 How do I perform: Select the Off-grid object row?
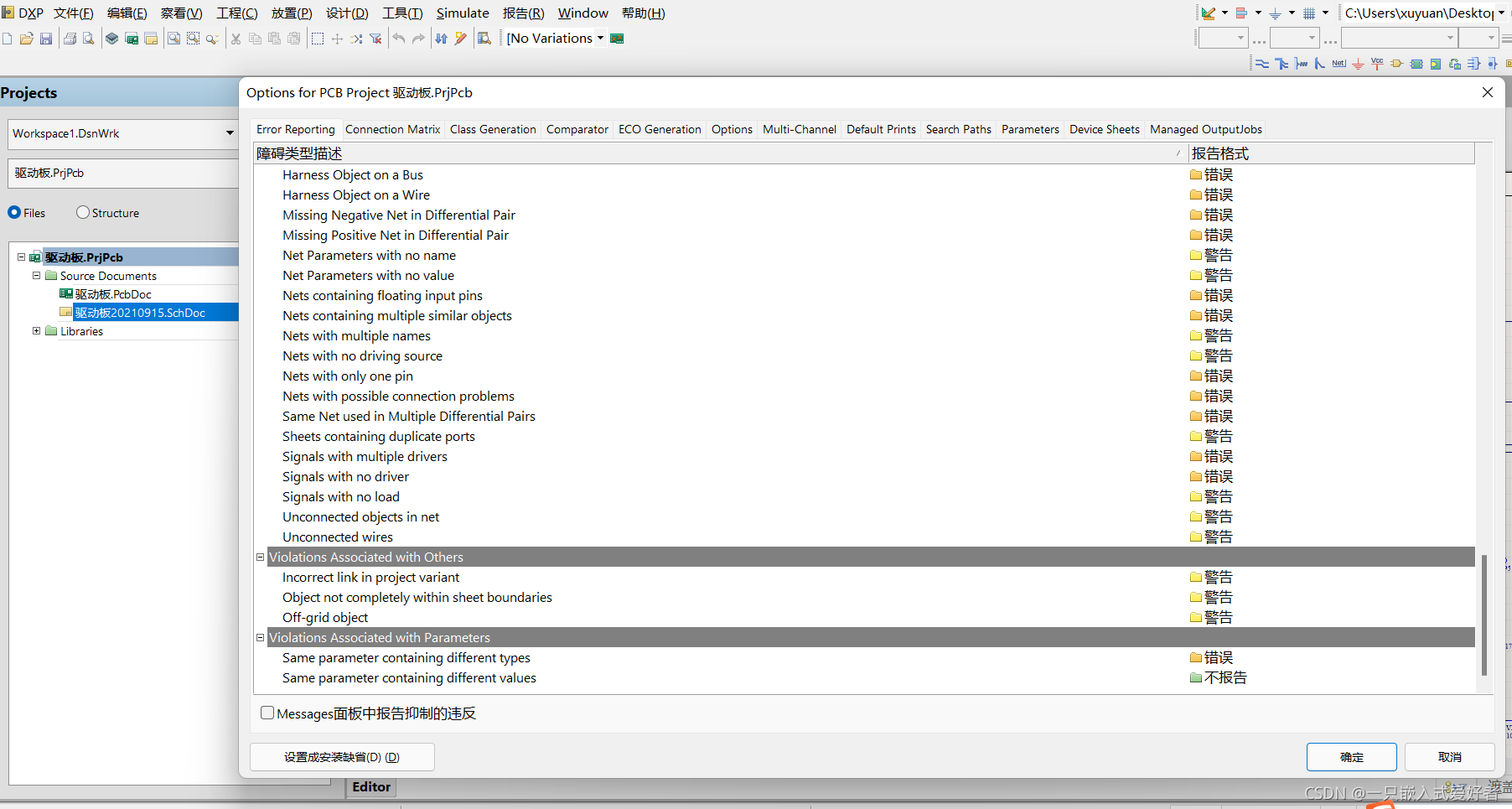click(x=864, y=617)
